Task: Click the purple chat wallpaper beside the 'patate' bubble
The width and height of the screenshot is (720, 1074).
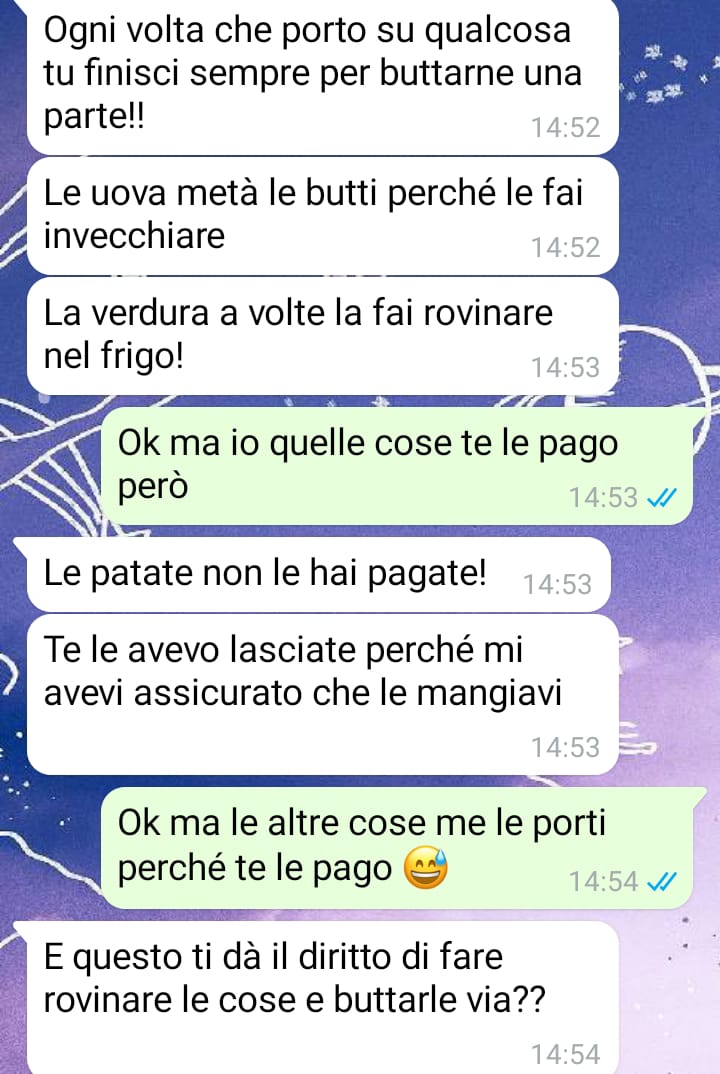Action: 665,575
